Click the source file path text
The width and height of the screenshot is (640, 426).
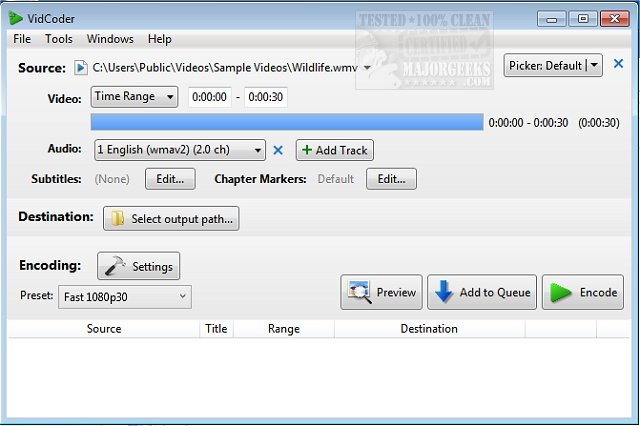[x=225, y=68]
